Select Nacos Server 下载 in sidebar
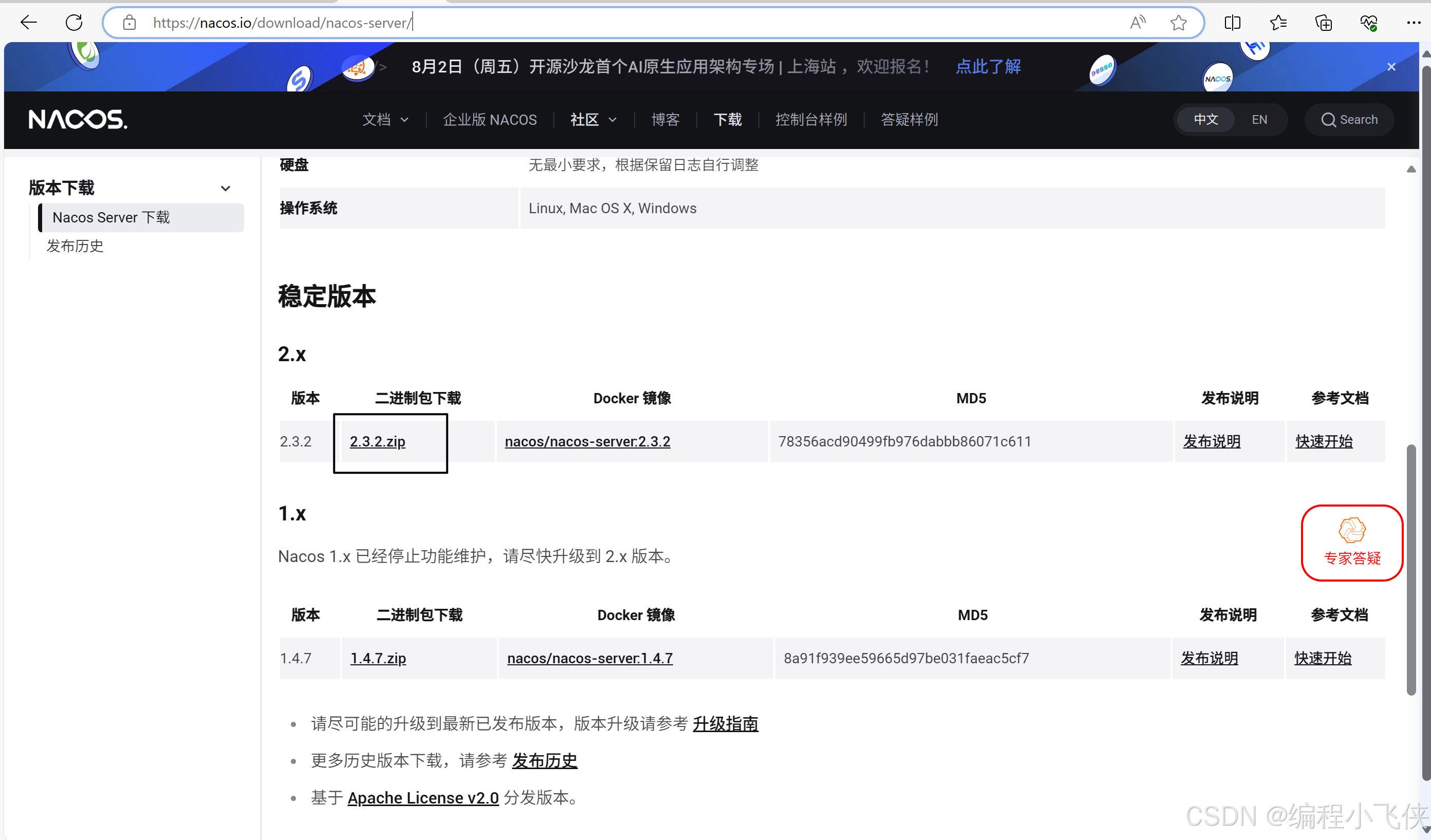 click(x=141, y=217)
